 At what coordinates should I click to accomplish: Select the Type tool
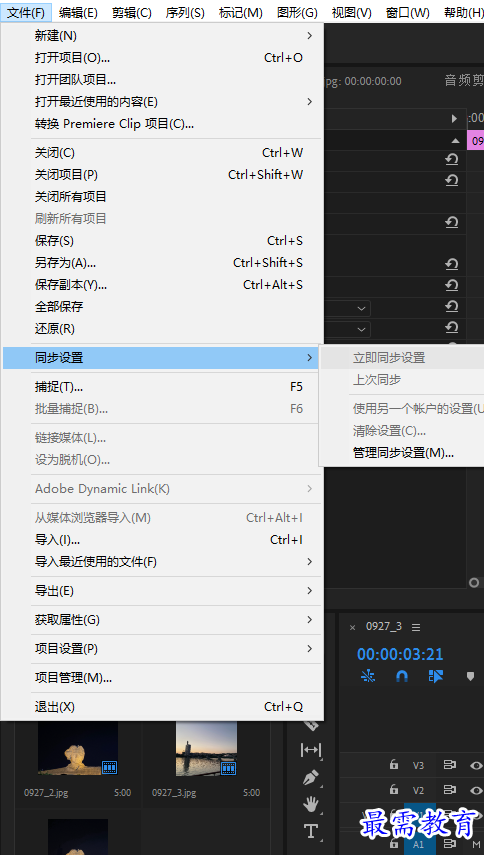click(x=311, y=832)
